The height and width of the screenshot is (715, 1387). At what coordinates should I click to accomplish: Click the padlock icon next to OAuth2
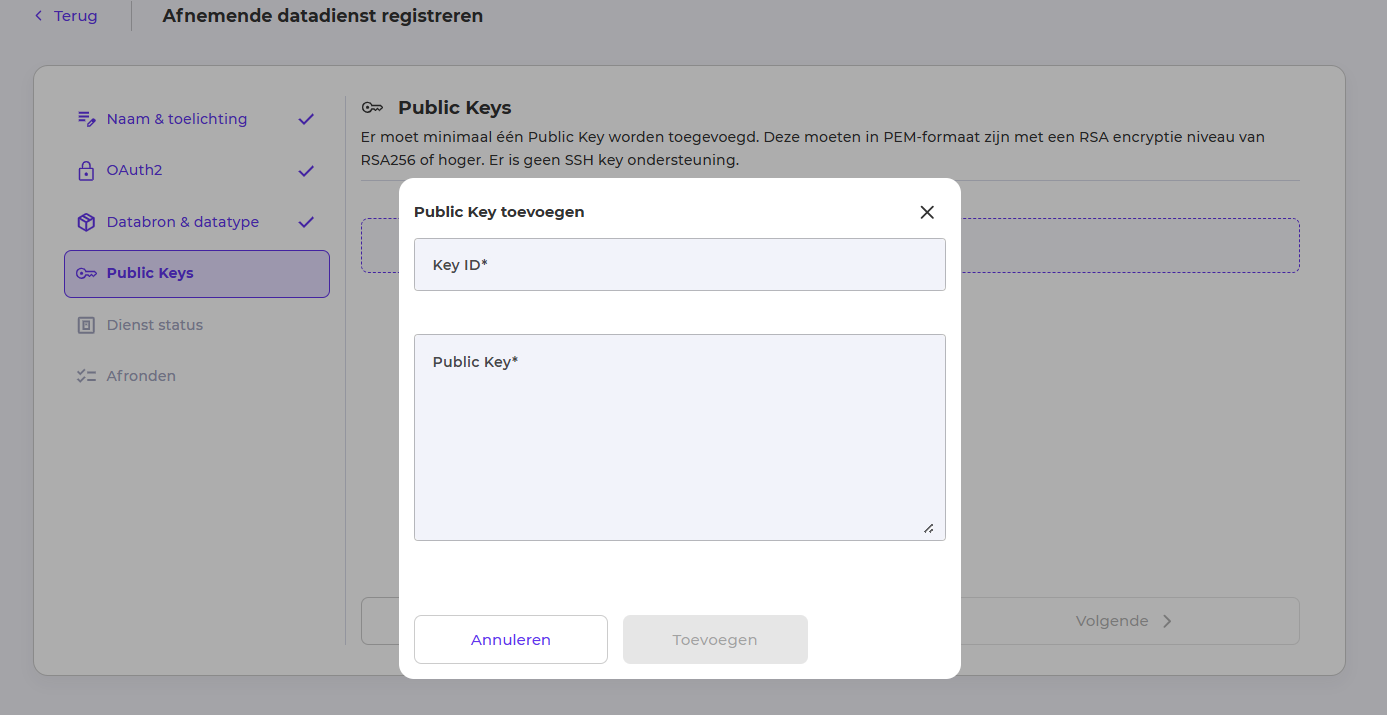click(x=86, y=170)
